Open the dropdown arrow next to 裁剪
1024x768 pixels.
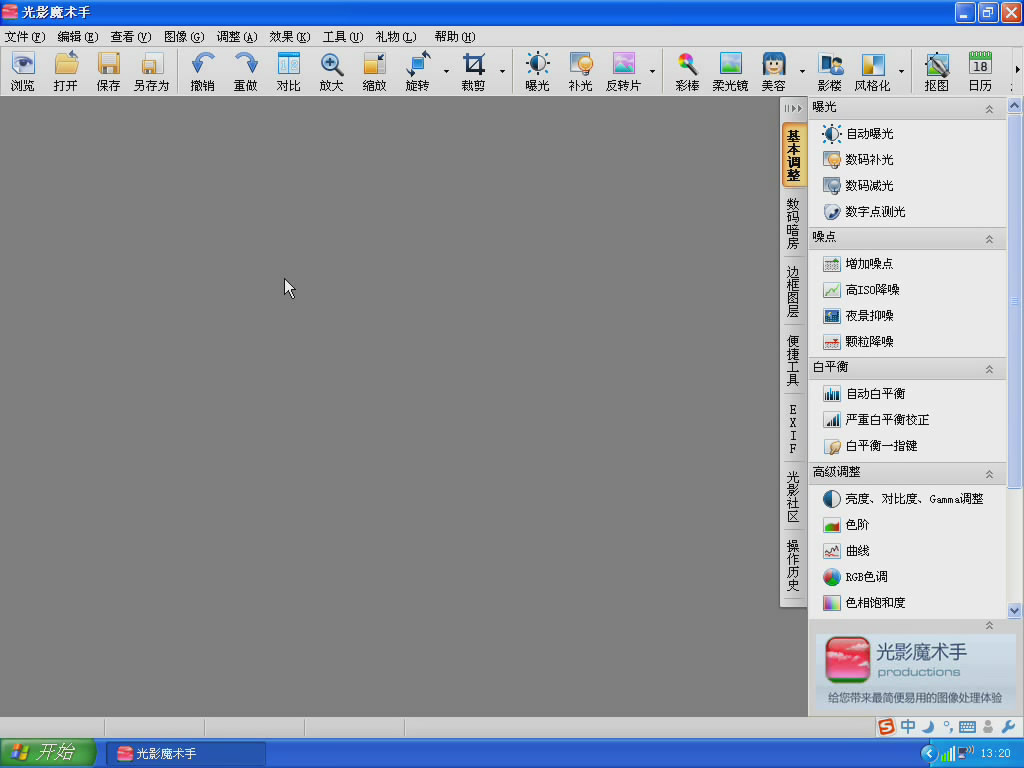click(502, 71)
